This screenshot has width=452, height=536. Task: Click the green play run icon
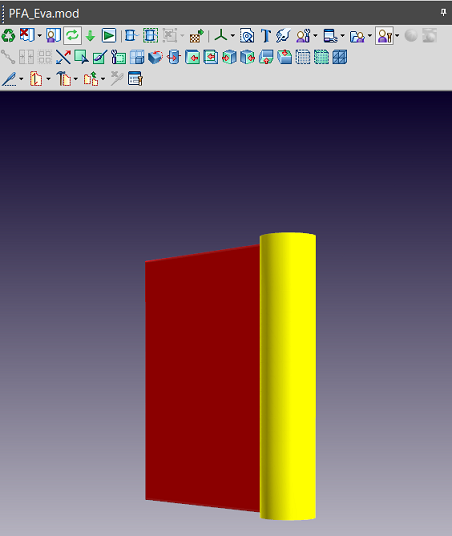click(109, 36)
